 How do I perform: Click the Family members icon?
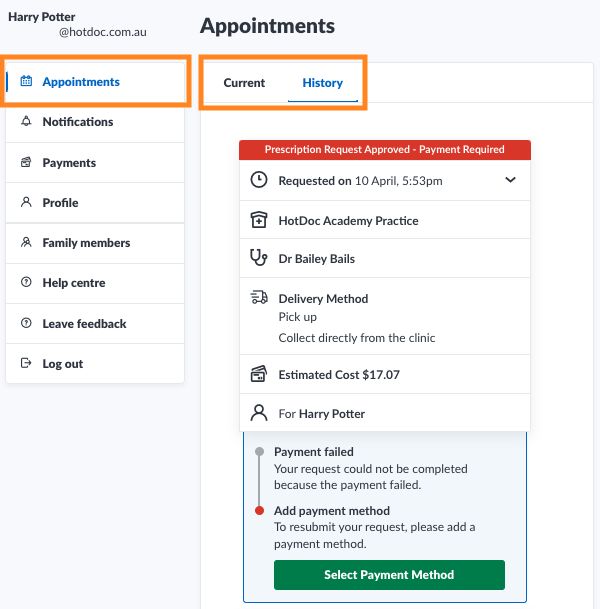click(26, 243)
